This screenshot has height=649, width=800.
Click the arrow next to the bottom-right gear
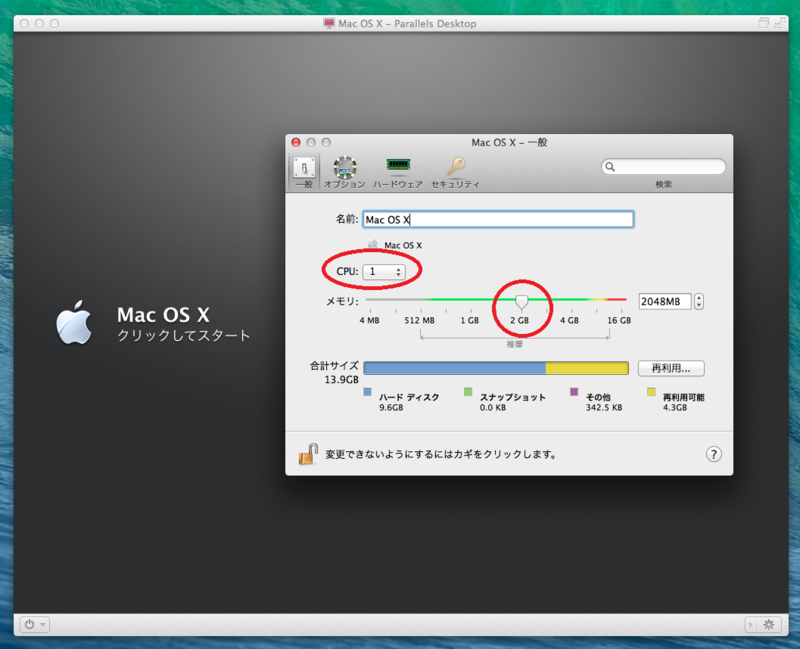point(750,624)
